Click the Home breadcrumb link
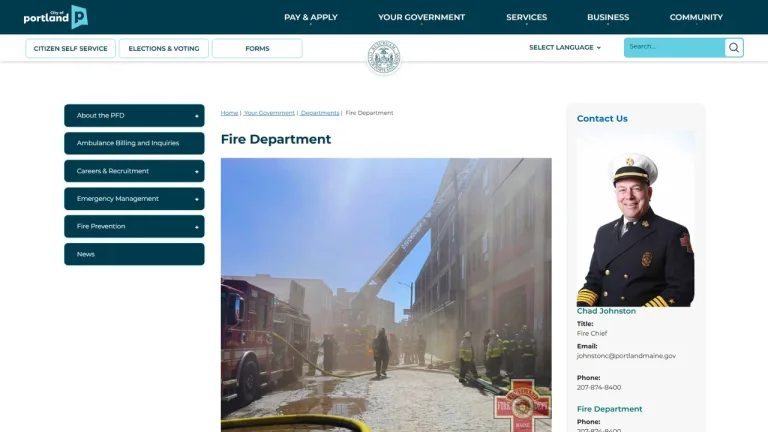768x432 pixels. point(229,113)
